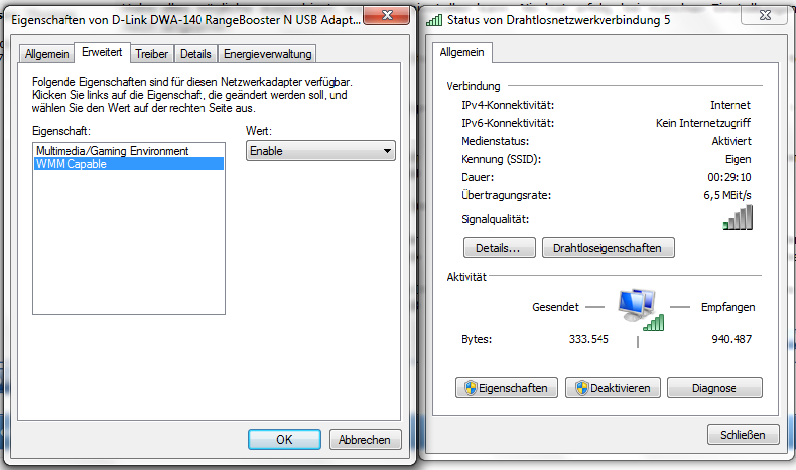This screenshot has height=470, width=796.
Task: Select WMM Capable in property list
Action: pos(129,164)
